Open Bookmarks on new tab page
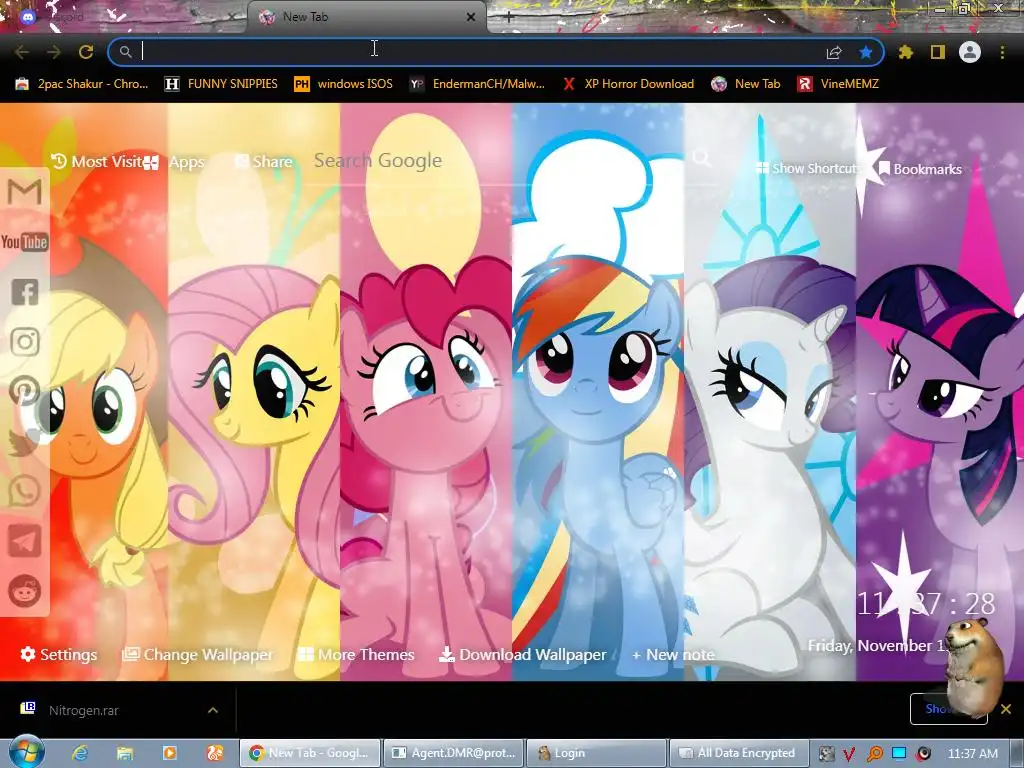The image size is (1024, 768). [x=920, y=168]
